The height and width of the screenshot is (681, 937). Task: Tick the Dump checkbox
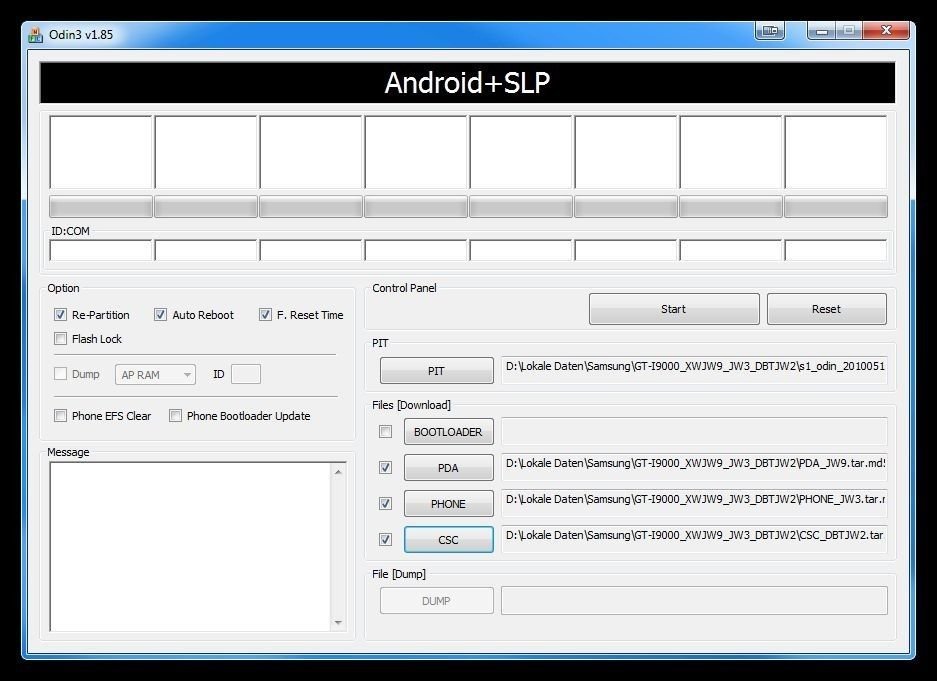pyautogui.click(x=60, y=374)
